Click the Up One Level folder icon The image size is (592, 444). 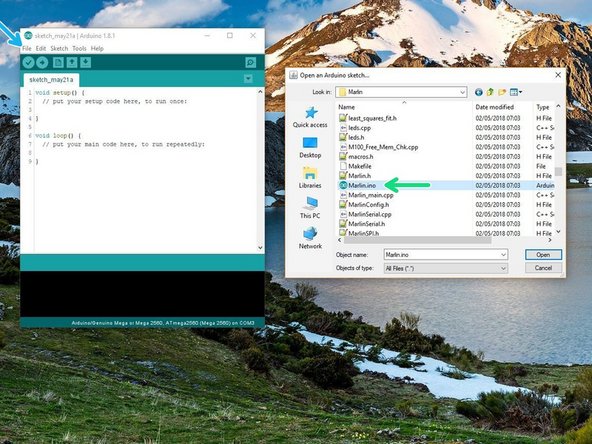pos(490,92)
